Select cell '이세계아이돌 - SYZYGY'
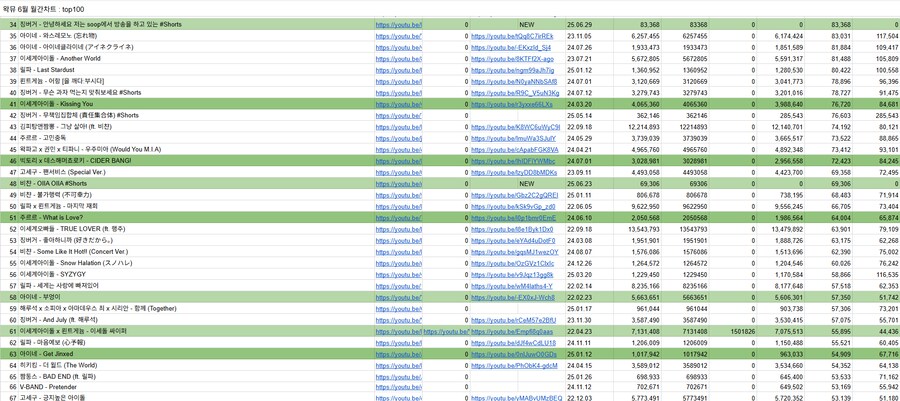The height and width of the screenshot is (401, 900). (x=196, y=274)
